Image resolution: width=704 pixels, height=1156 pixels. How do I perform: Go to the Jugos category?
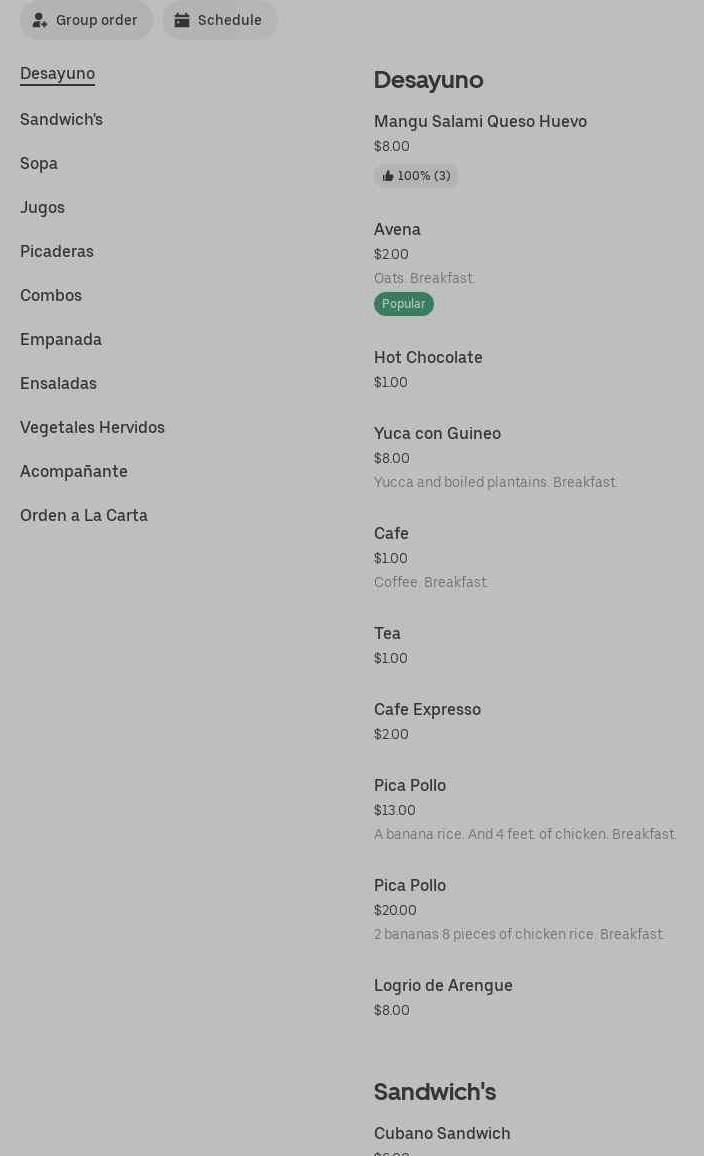point(42,207)
